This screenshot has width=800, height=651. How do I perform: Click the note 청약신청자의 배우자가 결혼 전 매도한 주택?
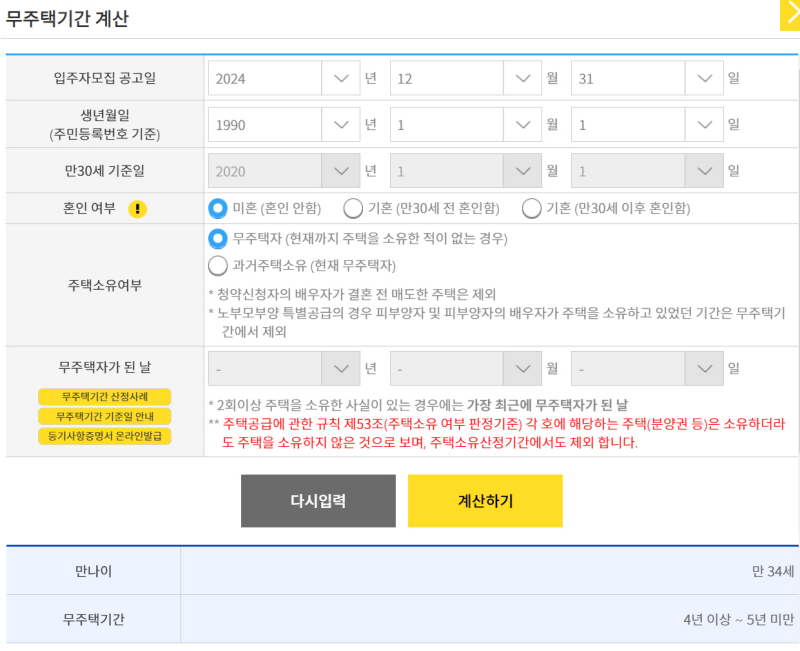[353, 294]
